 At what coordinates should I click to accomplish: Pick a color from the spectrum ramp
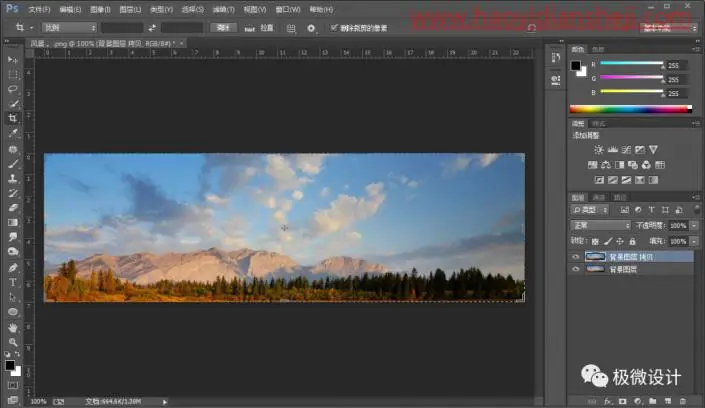(x=630, y=109)
